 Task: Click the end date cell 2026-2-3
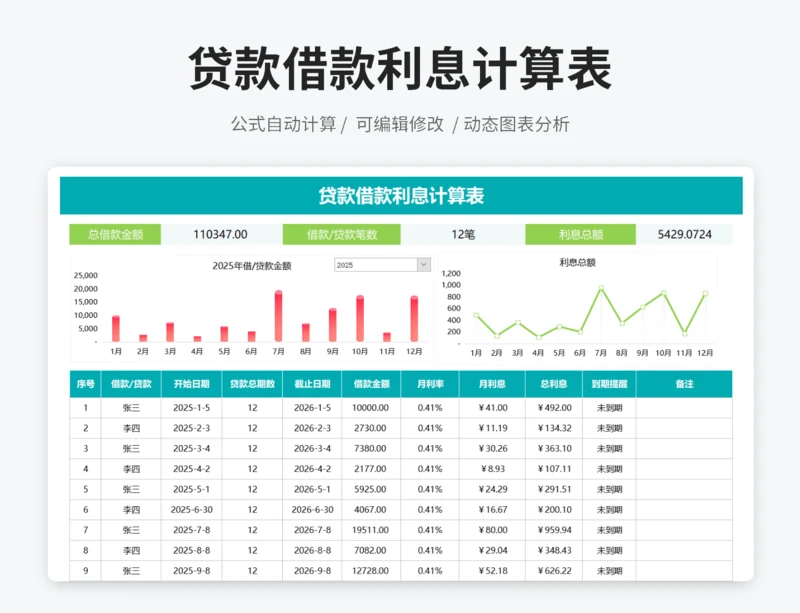coord(312,428)
